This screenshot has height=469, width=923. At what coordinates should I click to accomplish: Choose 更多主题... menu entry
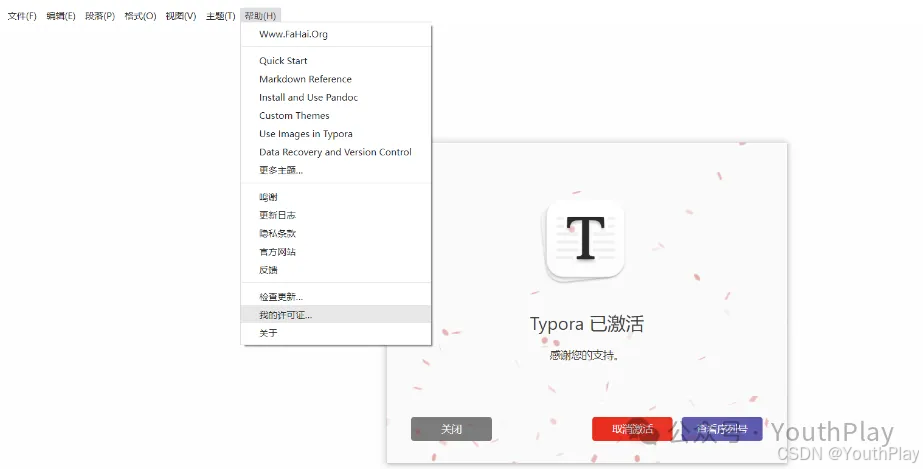coord(336,170)
